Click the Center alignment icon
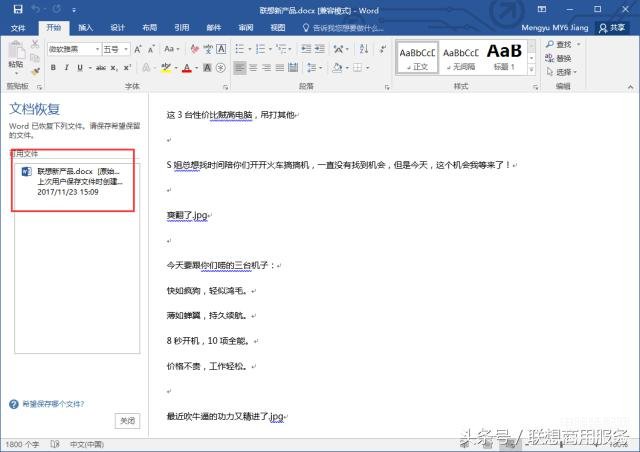This screenshot has height=452, width=640. click(253, 68)
